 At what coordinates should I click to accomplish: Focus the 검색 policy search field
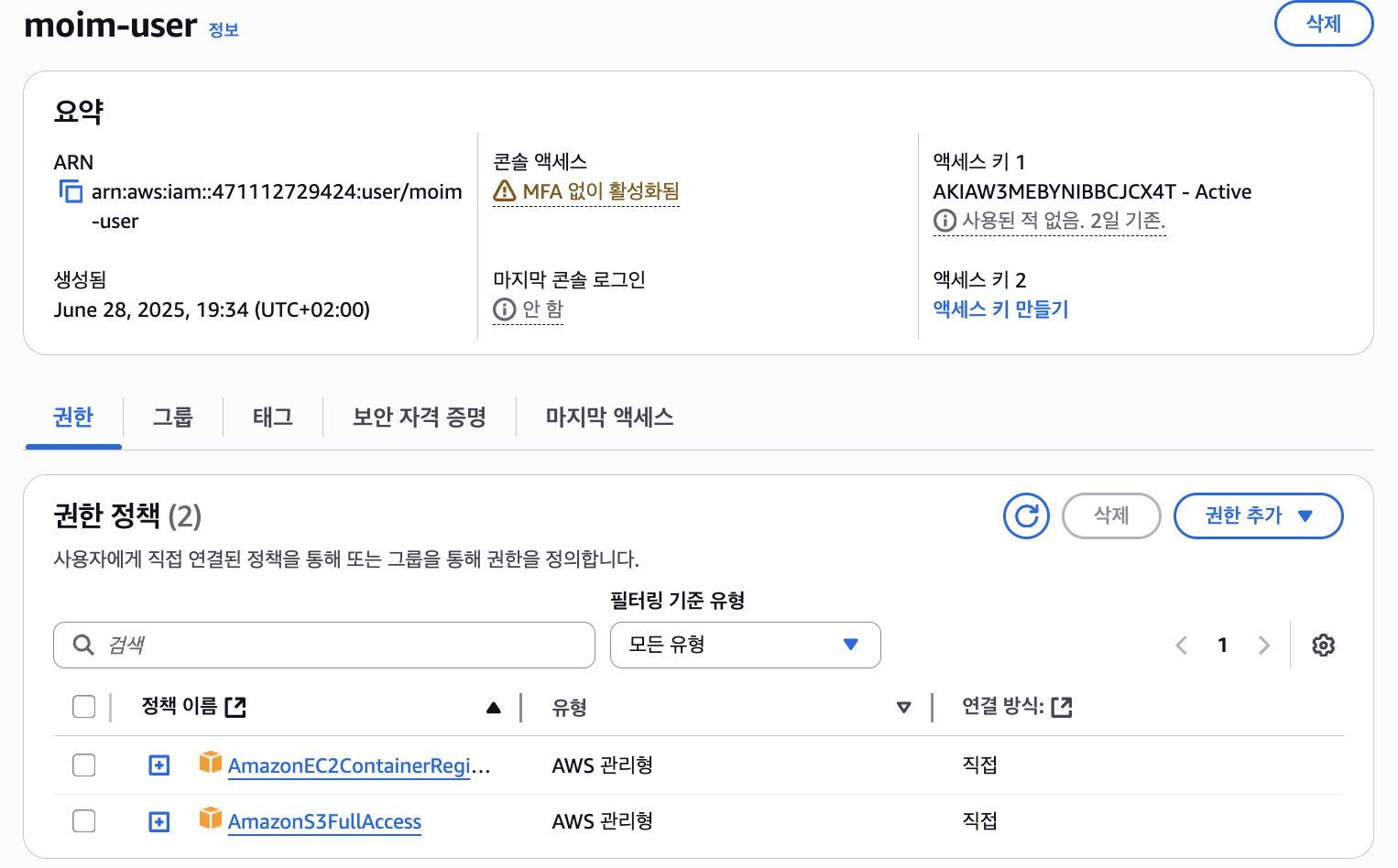pyautogui.click(x=324, y=645)
